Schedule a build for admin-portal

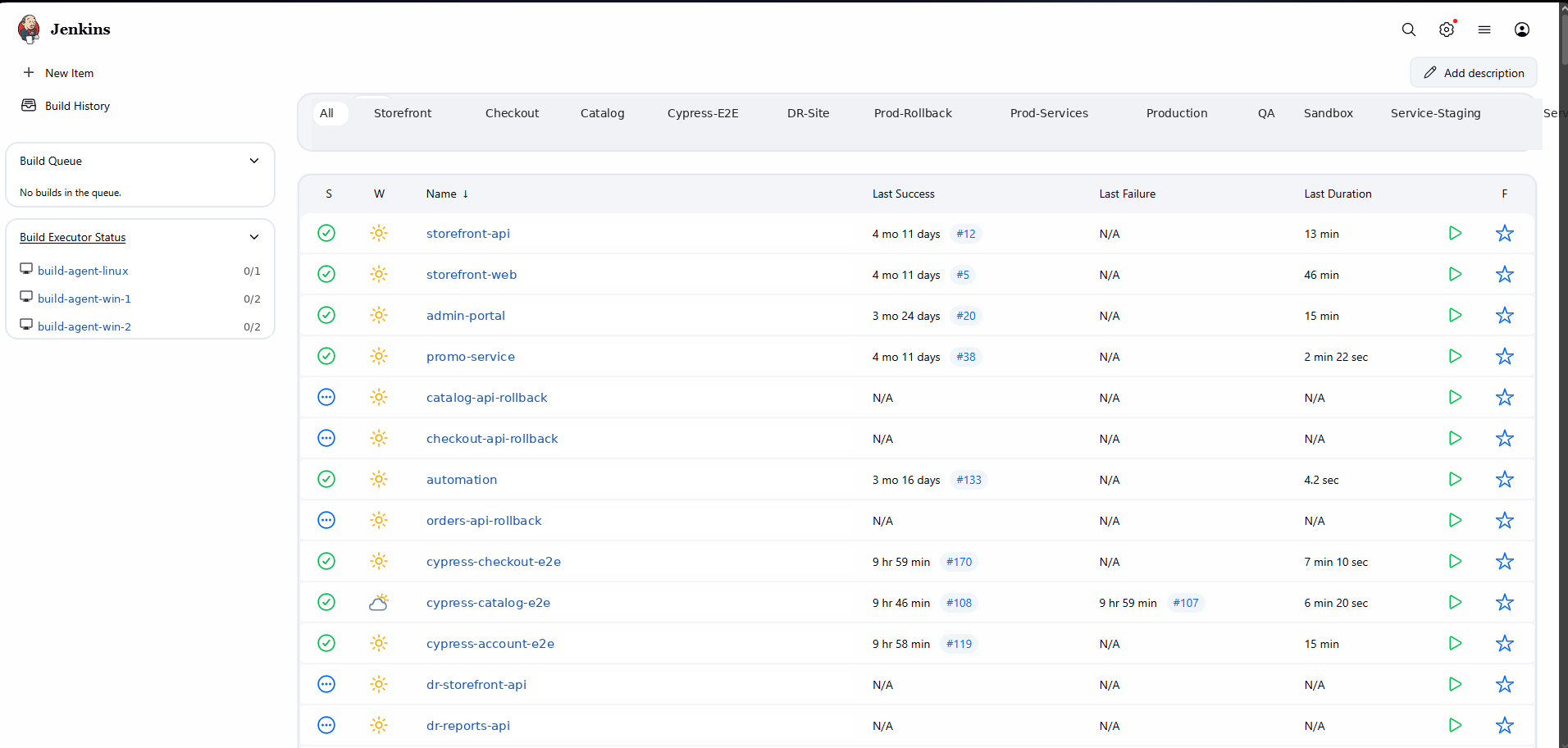pos(1456,316)
